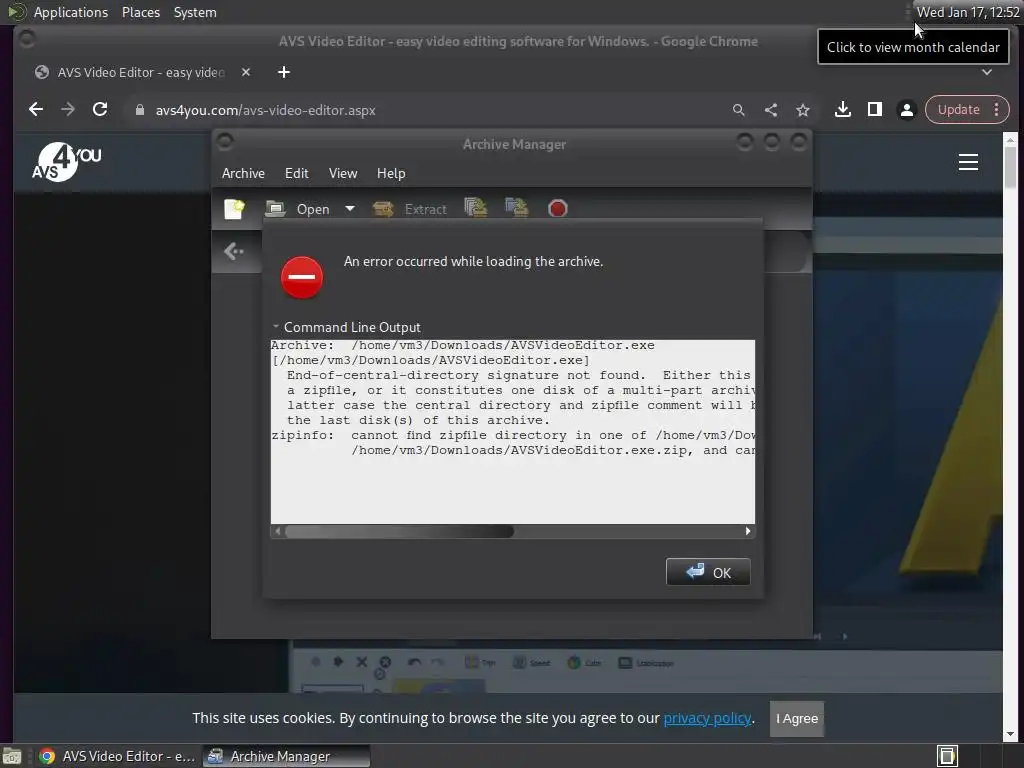Click the clock date in top panel
This screenshot has width=1024, height=768.
(968, 12)
